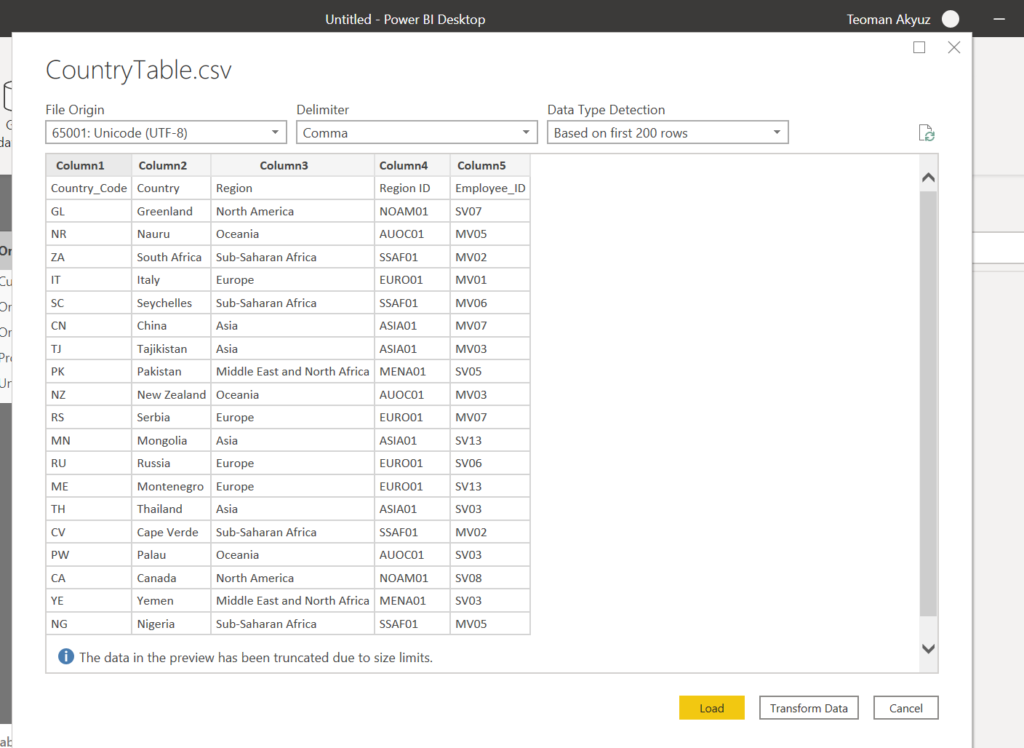This screenshot has width=1024, height=748.
Task: Click the Transform Data button
Action: click(808, 708)
